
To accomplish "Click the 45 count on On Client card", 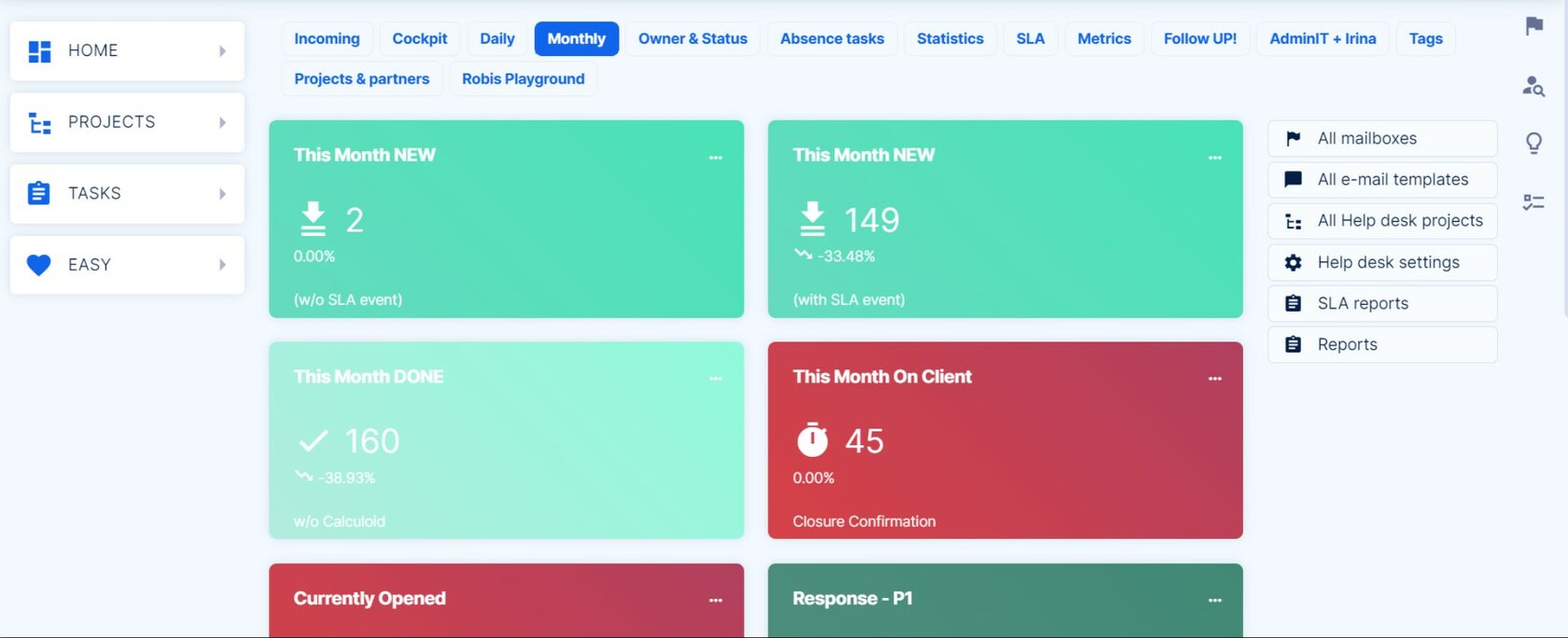I will [864, 441].
